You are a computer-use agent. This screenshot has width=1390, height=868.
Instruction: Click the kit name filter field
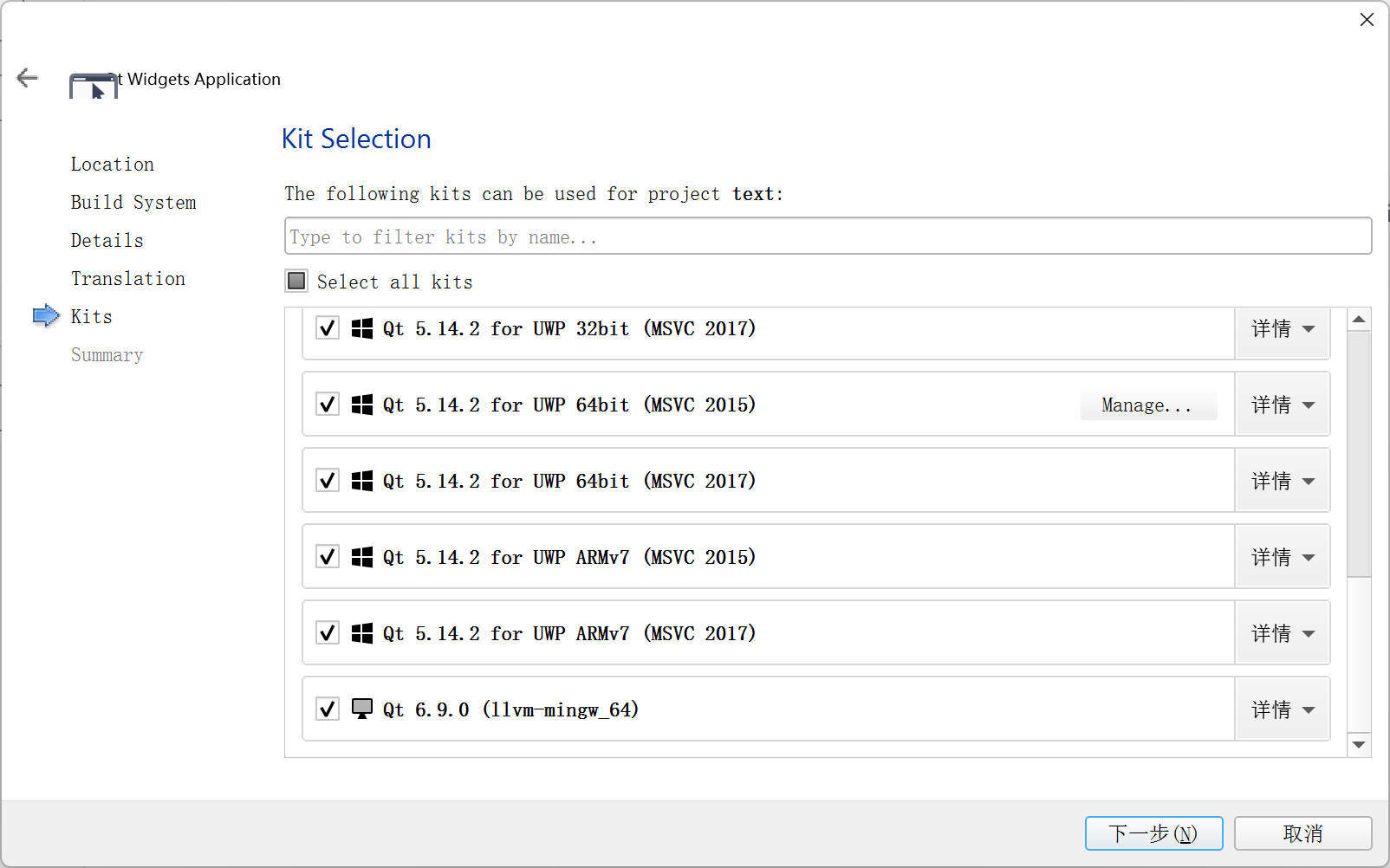coord(828,236)
